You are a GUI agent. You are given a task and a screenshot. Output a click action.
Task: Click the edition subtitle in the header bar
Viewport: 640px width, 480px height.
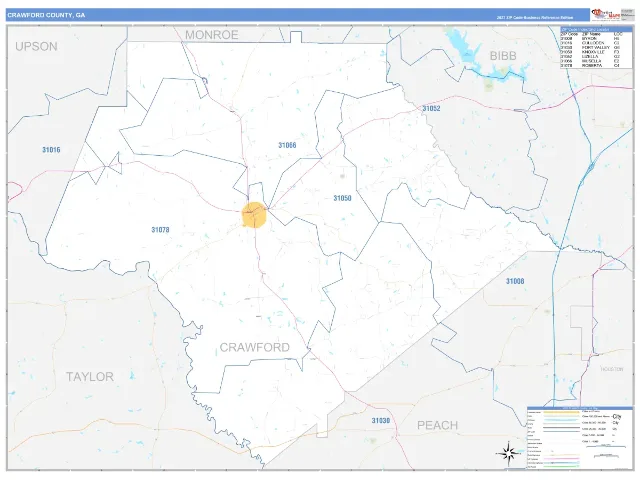535,18
